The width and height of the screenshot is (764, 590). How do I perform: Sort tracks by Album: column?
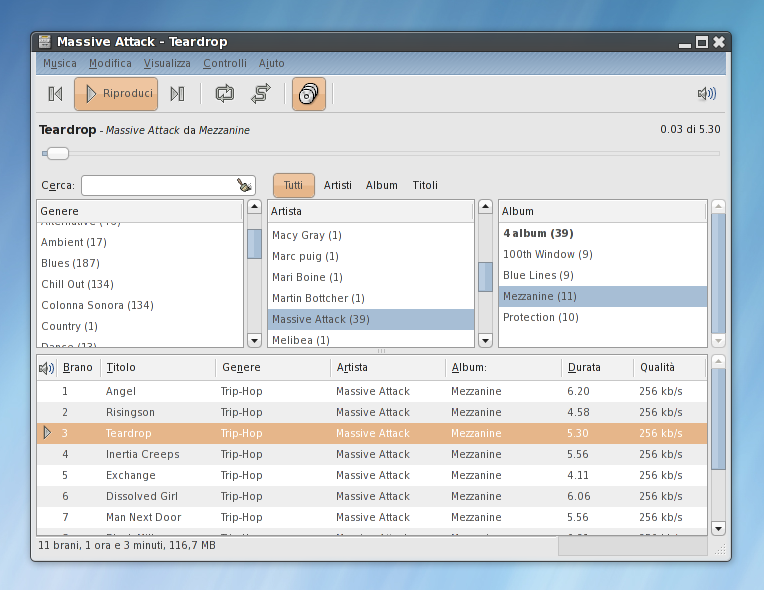pyautogui.click(x=503, y=367)
